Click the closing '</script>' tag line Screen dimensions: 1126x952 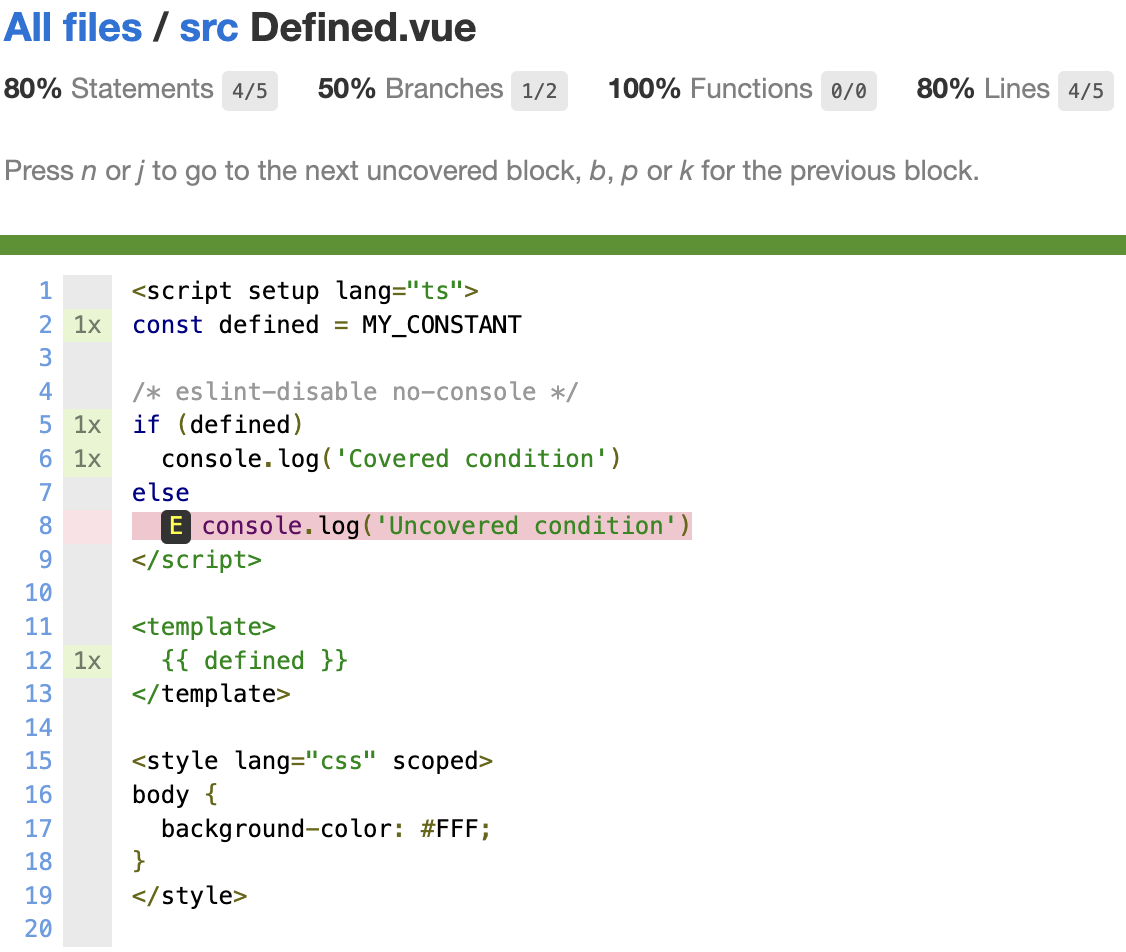[197, 560]
